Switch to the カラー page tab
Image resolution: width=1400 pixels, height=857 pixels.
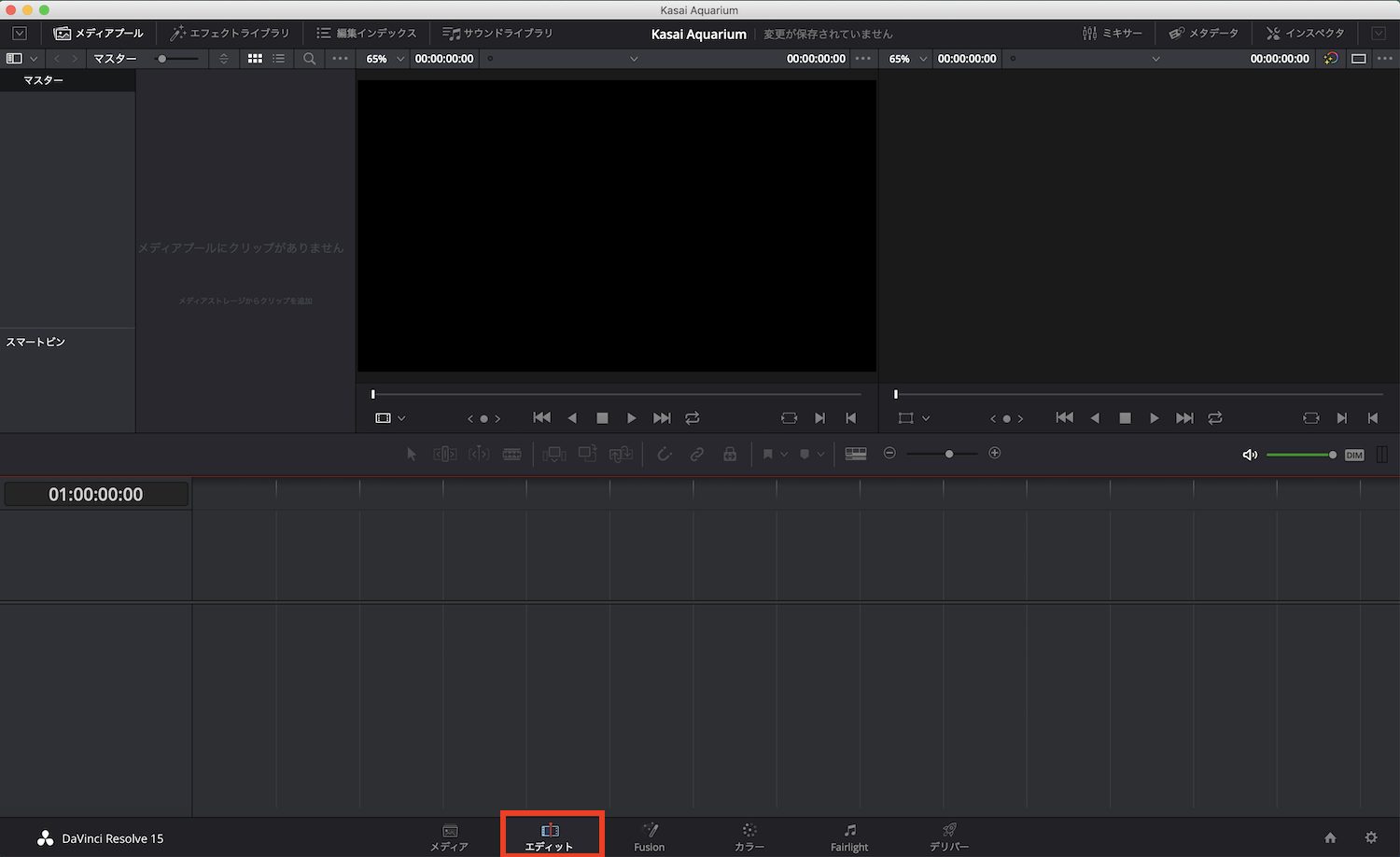point(749,837)
